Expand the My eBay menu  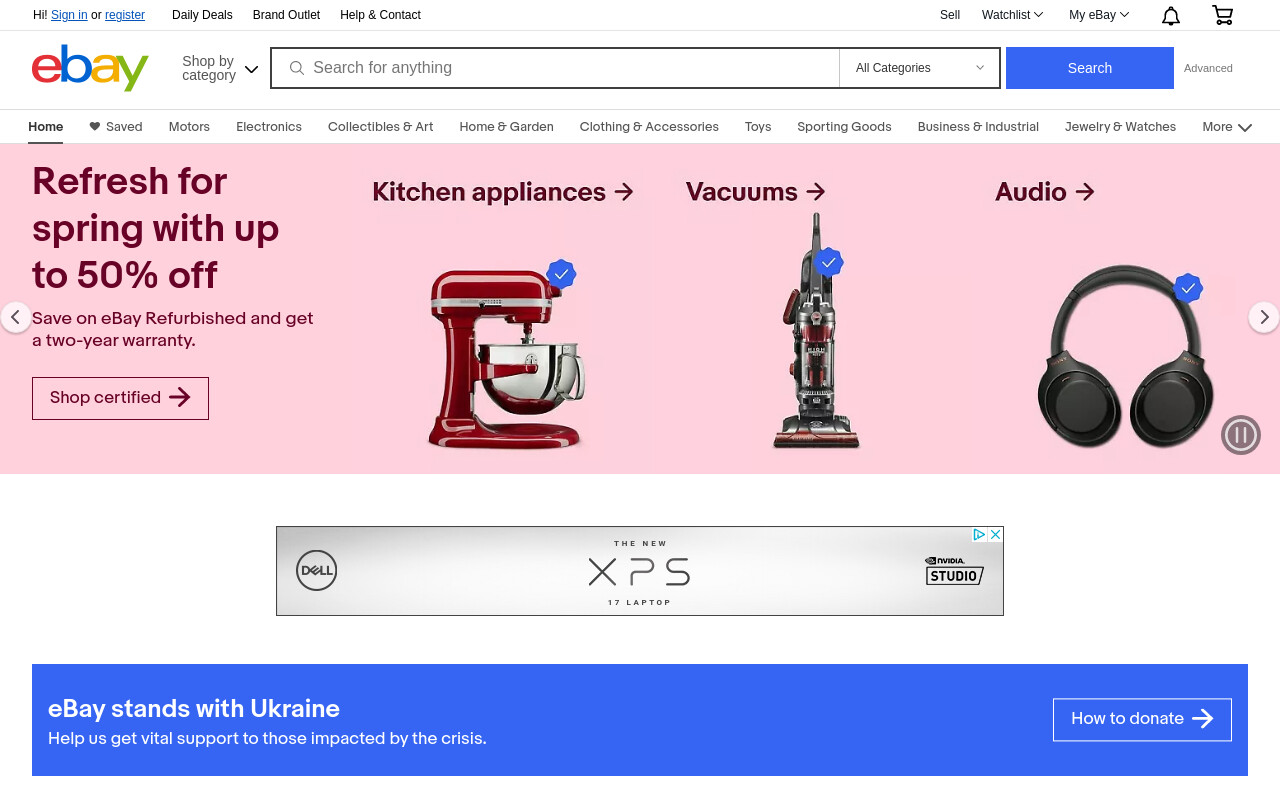pos(1099,15)
